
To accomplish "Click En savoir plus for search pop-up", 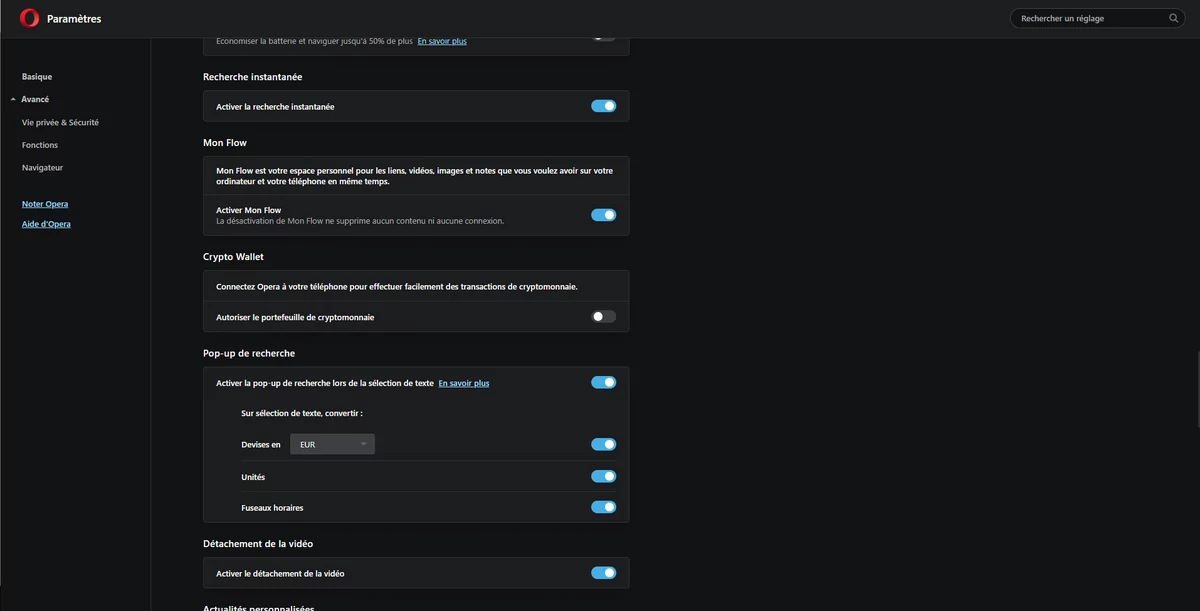I will point(464,383).
